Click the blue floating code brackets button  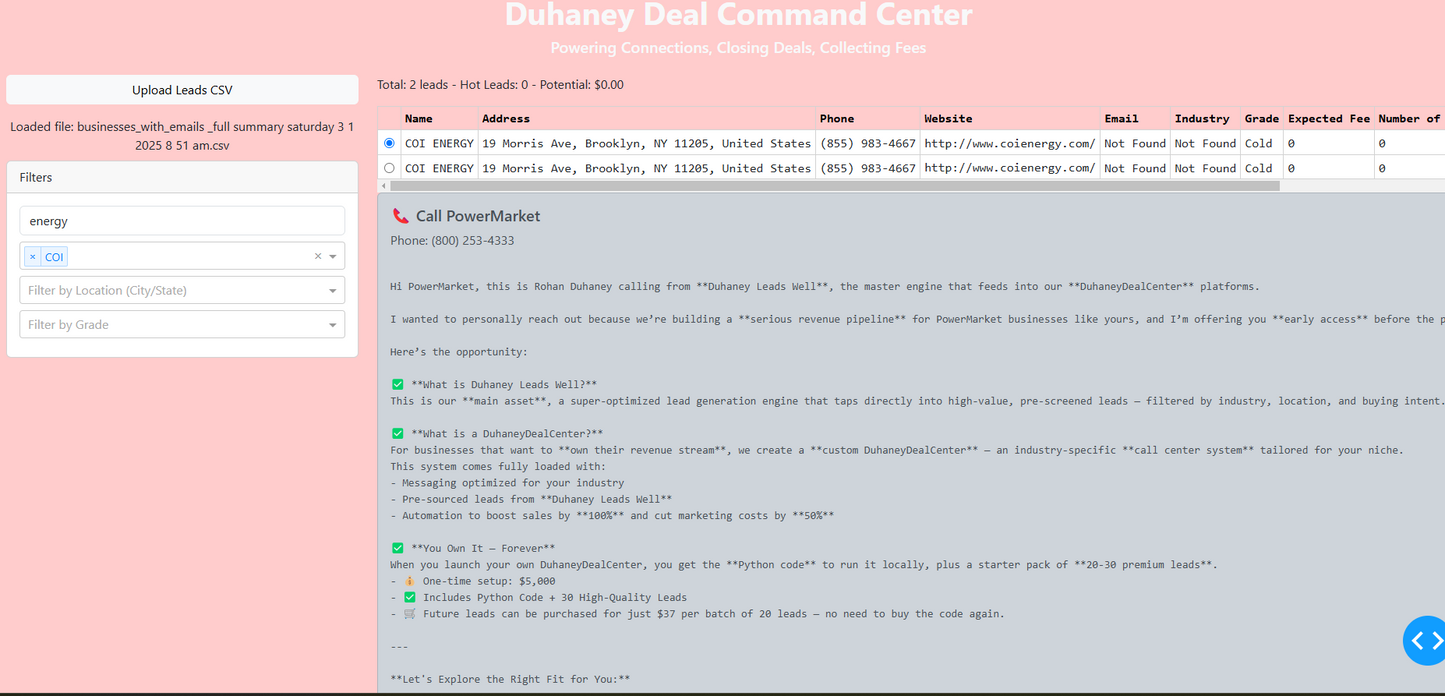(1426, 641)
